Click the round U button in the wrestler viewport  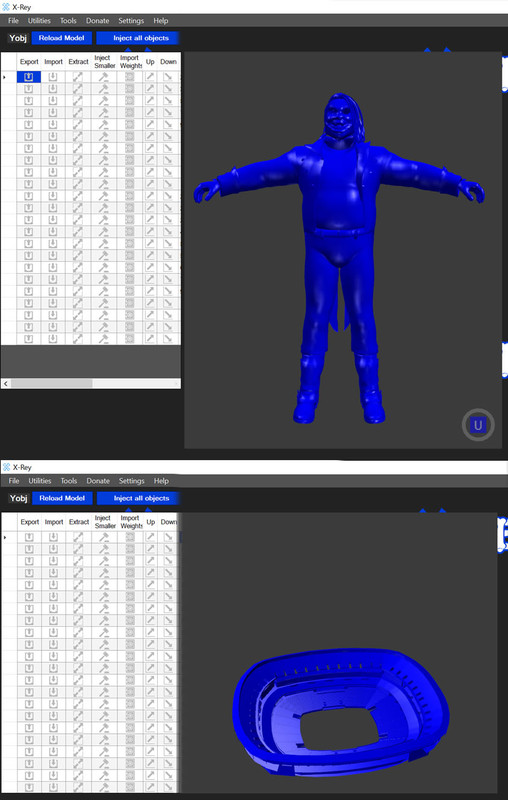[478, 424]
